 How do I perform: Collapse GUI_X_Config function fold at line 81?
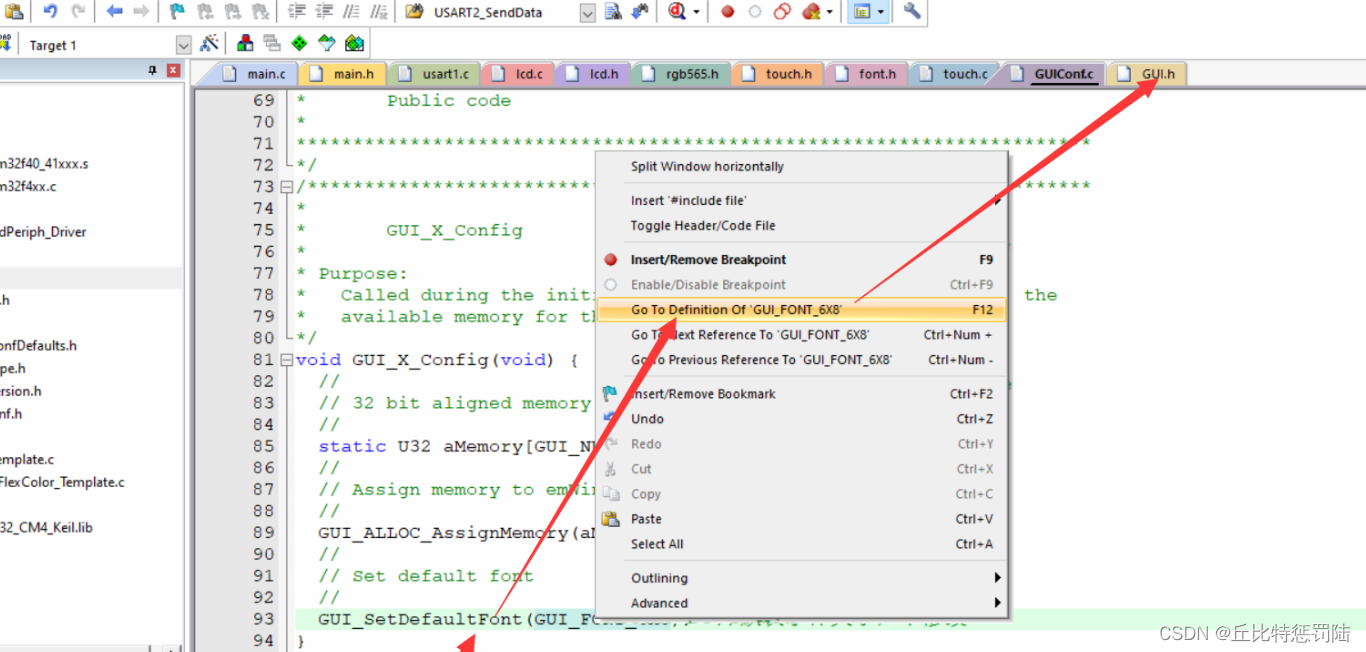coord(287,360)
